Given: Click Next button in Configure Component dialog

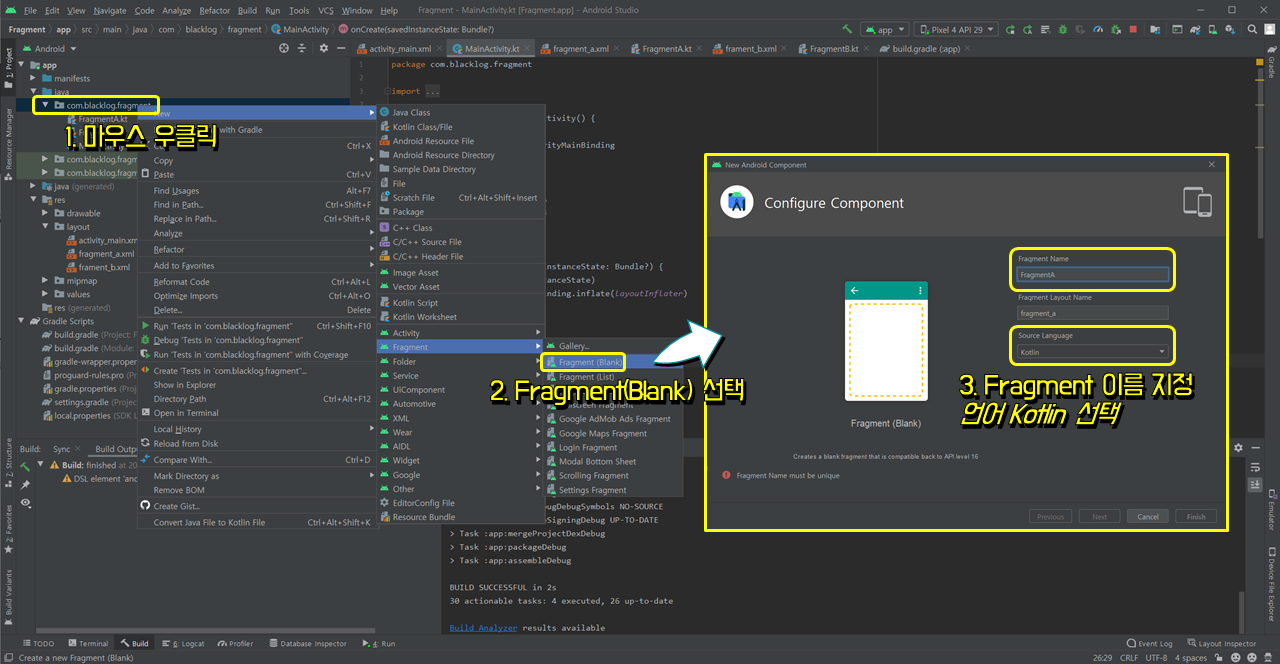Looking at the screenshot, I should [x=1099, y=516].
